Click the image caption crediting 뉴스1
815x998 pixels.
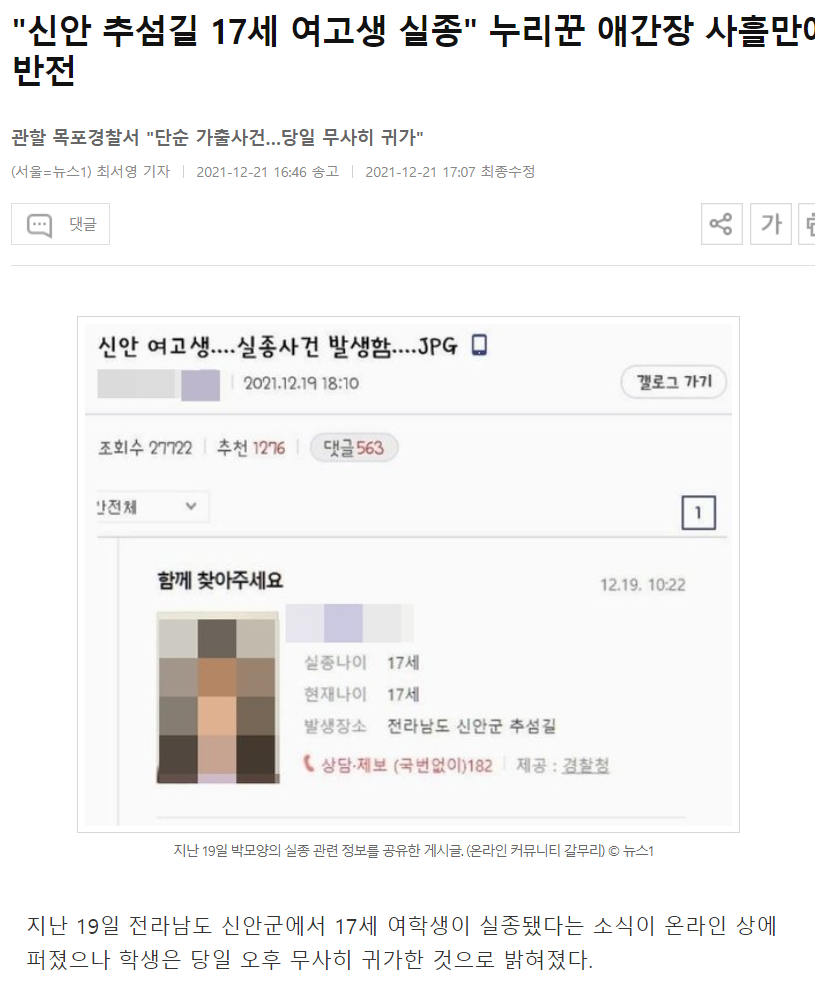click(413, 850)
